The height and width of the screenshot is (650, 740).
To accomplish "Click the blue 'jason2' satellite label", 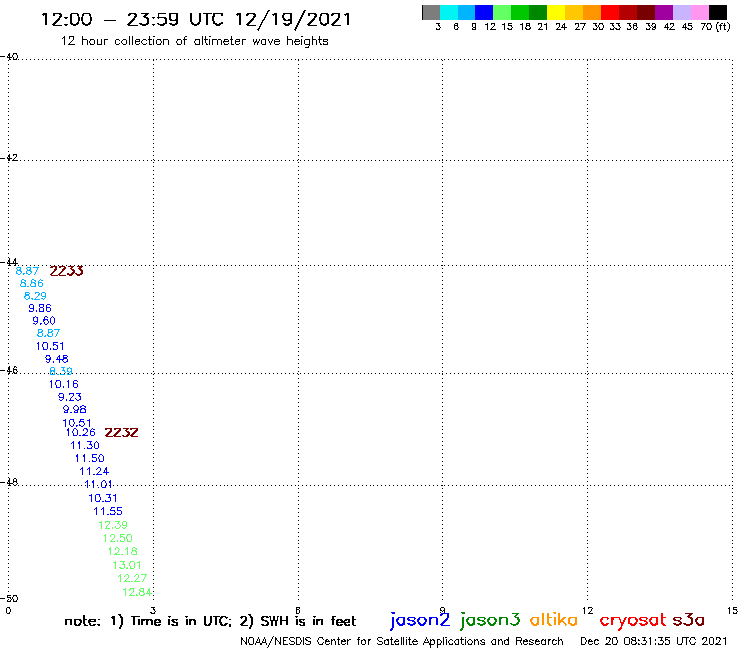I will pos(420,620).
